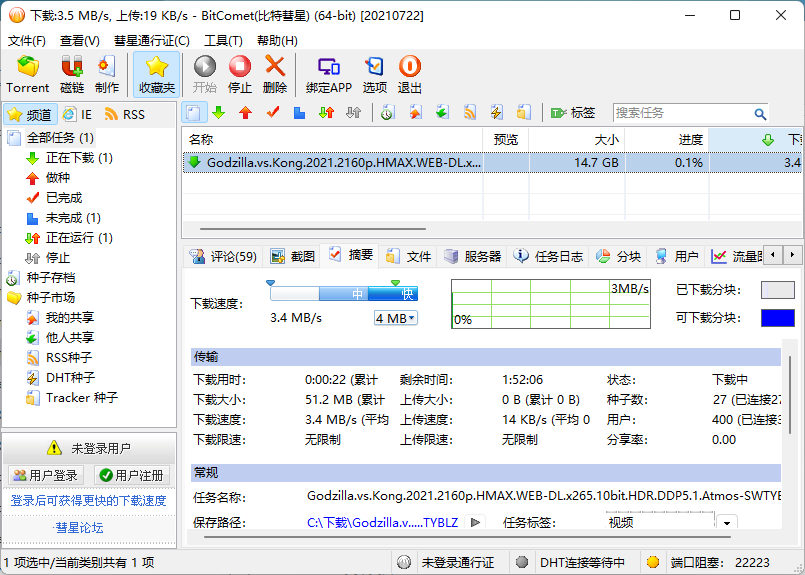Add a magnet link (磁链)

click(72, 74)
